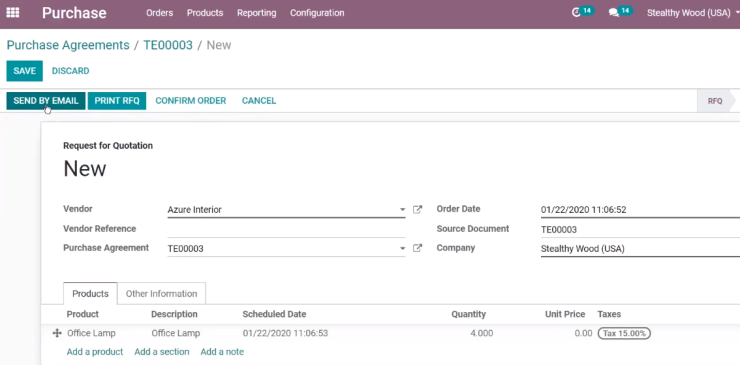Viewport: 740px width, 365px height.
Task: Click the Company field Stealthy Wood (USA)
Action: 640,249
